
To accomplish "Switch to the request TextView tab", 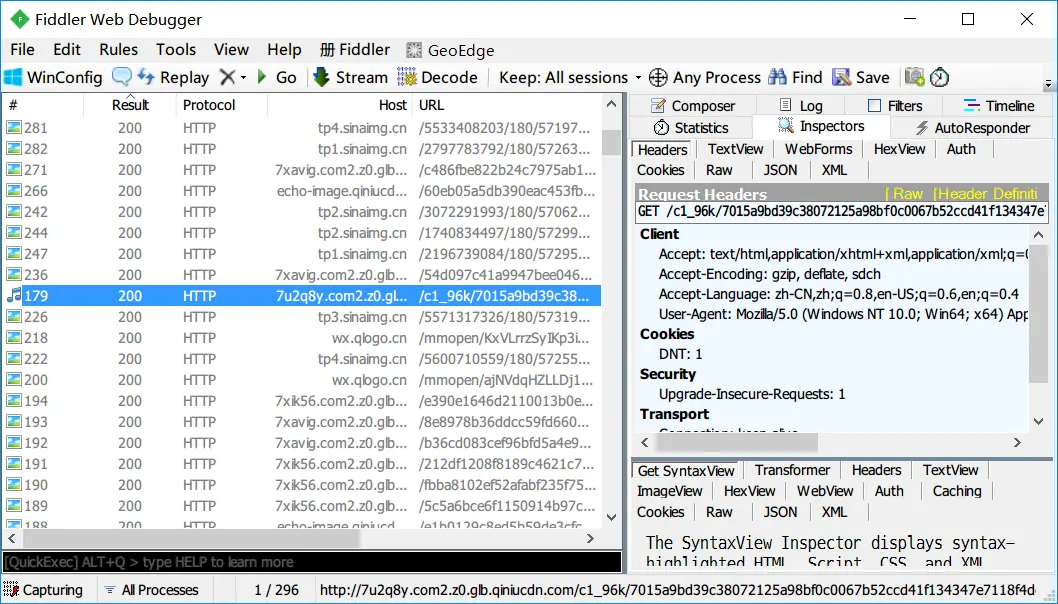I will coord(735,149).
